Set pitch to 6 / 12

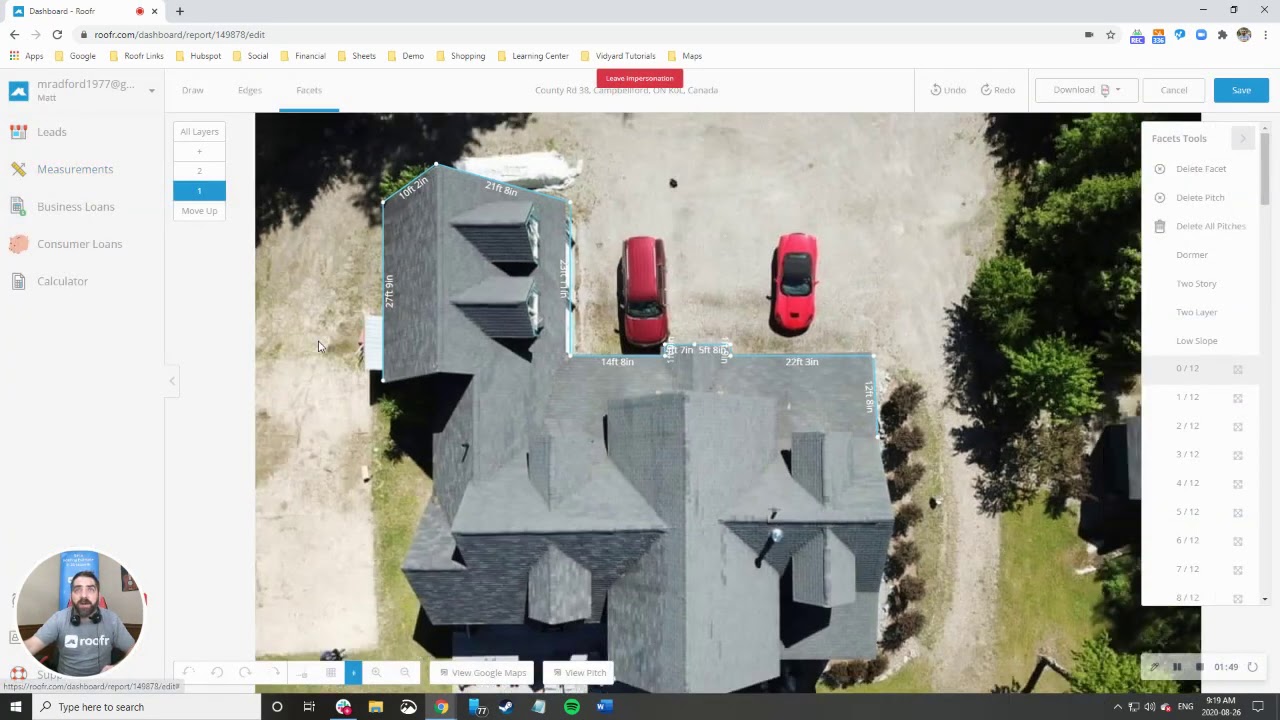(x=1200, y=541)
